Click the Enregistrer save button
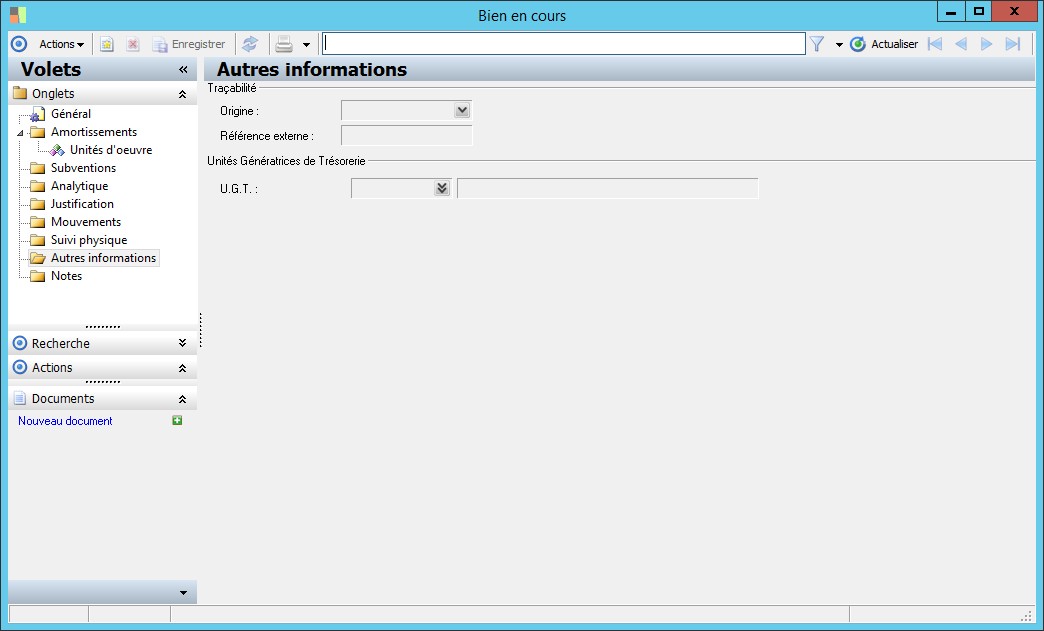The width and height of the screenshot is (1044, 631). (189, 44)
